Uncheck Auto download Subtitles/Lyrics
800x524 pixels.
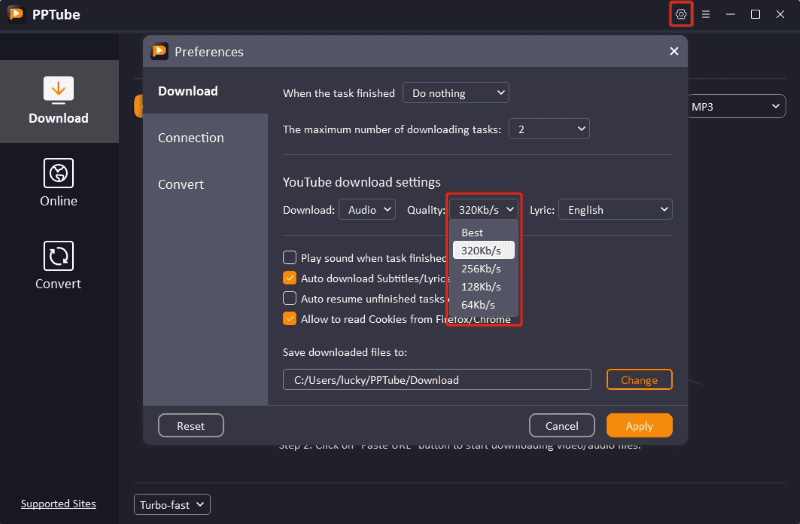tap(290, 278)
